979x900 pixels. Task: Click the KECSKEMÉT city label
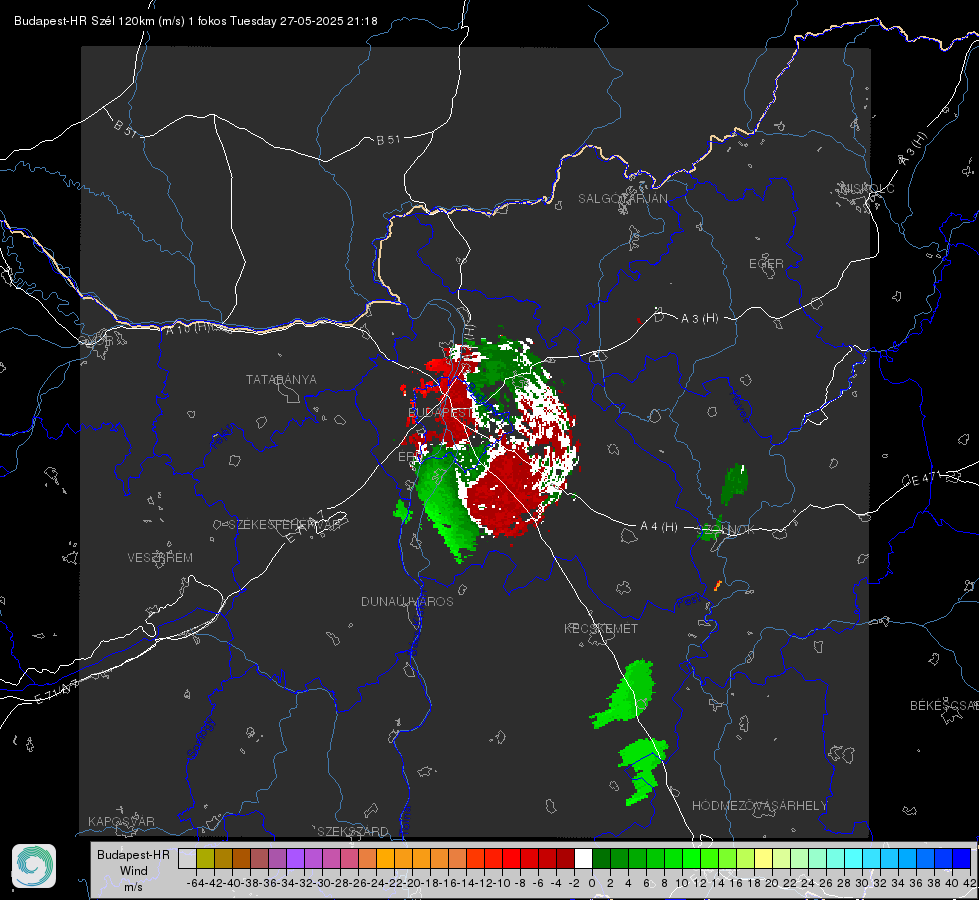coord(601,628)
